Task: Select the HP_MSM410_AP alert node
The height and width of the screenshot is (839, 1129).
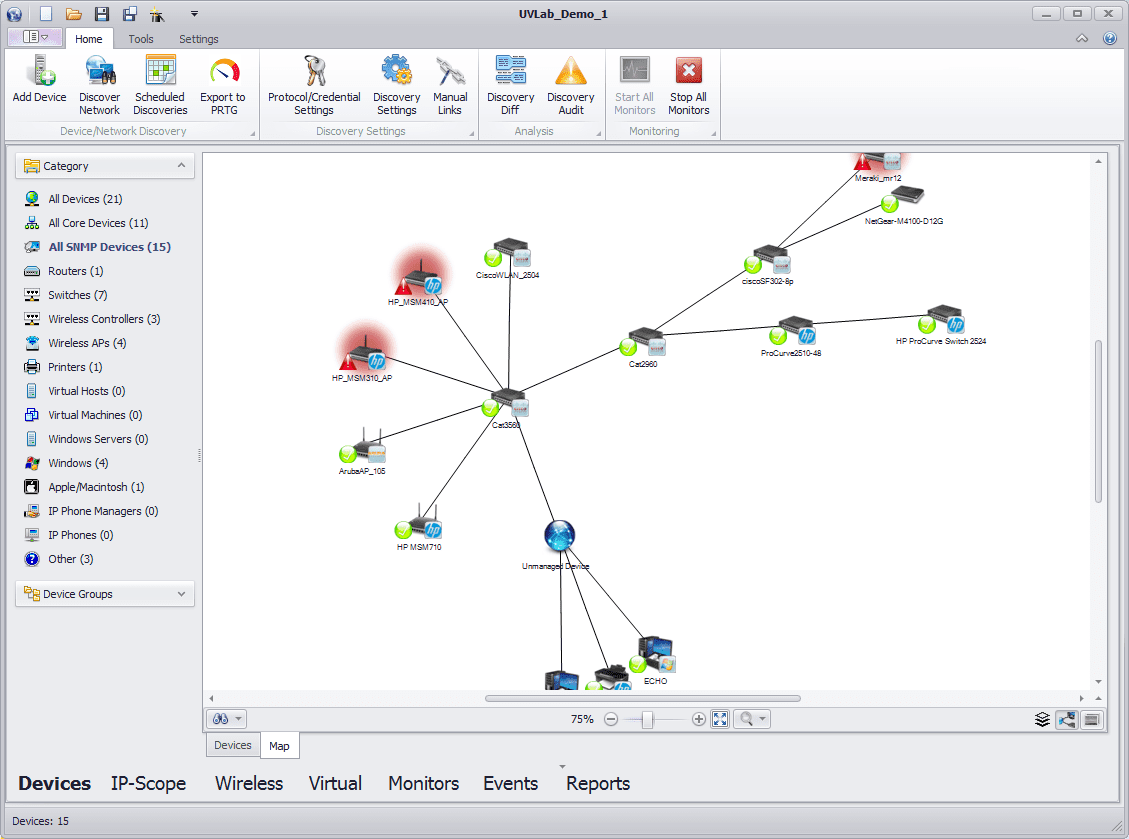Action: (420, 277)
